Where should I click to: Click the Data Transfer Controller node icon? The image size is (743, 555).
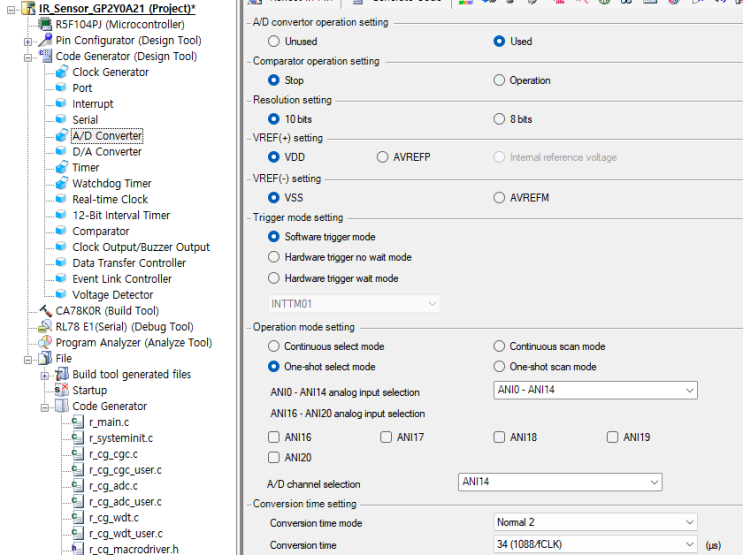click(x=61, y=263)
